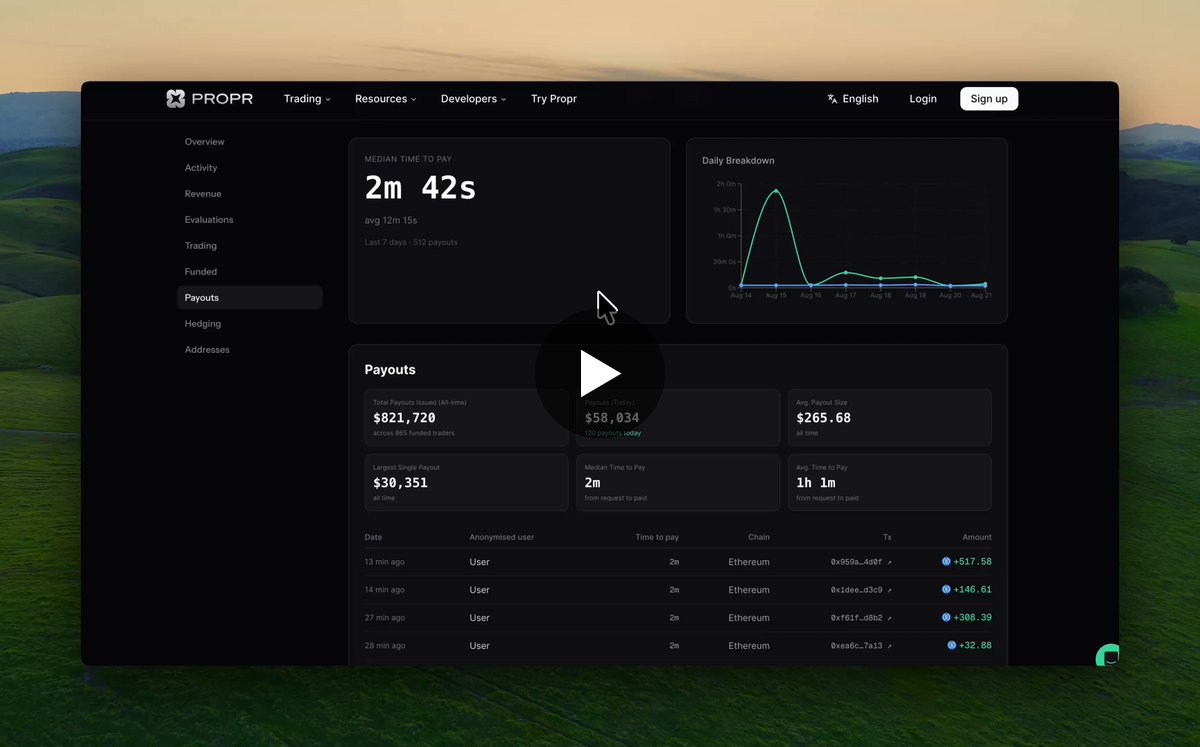Select Trading in the sidebar
This screenshot has width=1200, height=747.
201,246
